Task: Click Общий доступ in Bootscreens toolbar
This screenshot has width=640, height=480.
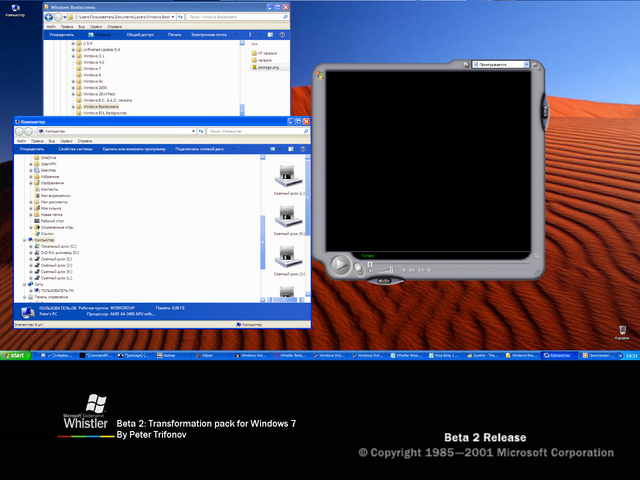Action: [x=142, y=35]
